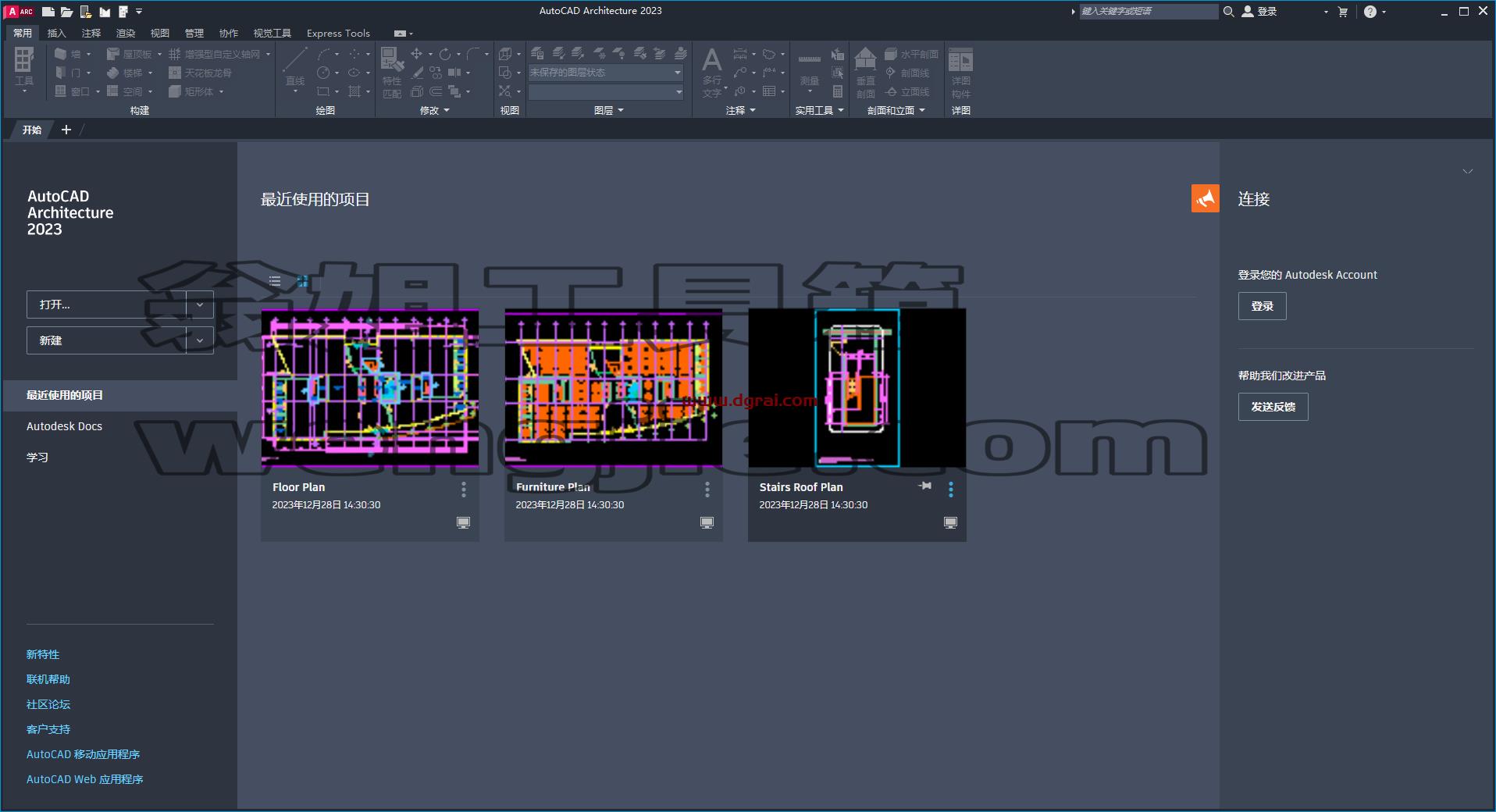The image size is (1496, 812).
Task: Open the unsaved layer state dropdown
Action: tap(606, 73)
